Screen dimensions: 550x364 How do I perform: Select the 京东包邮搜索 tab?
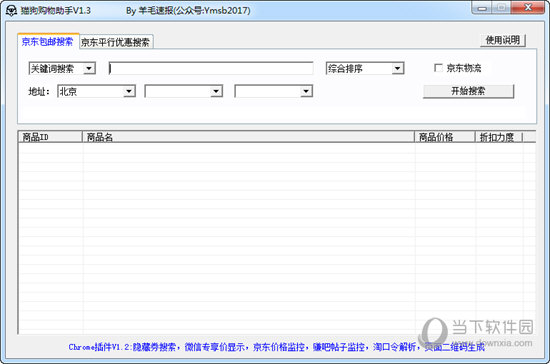48,42
